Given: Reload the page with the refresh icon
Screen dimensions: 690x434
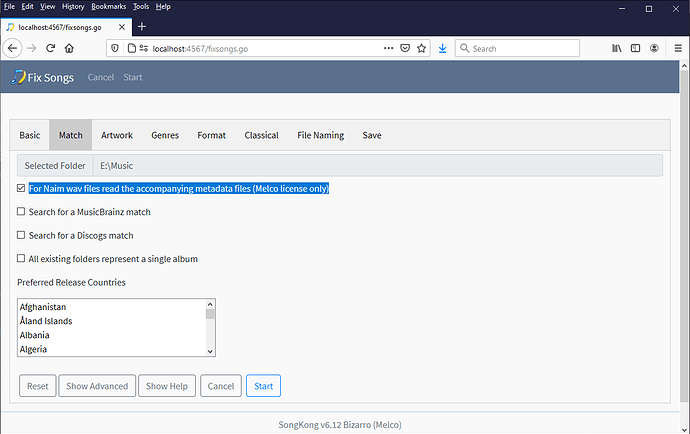Looking at the screenshot, I should 51,48.
